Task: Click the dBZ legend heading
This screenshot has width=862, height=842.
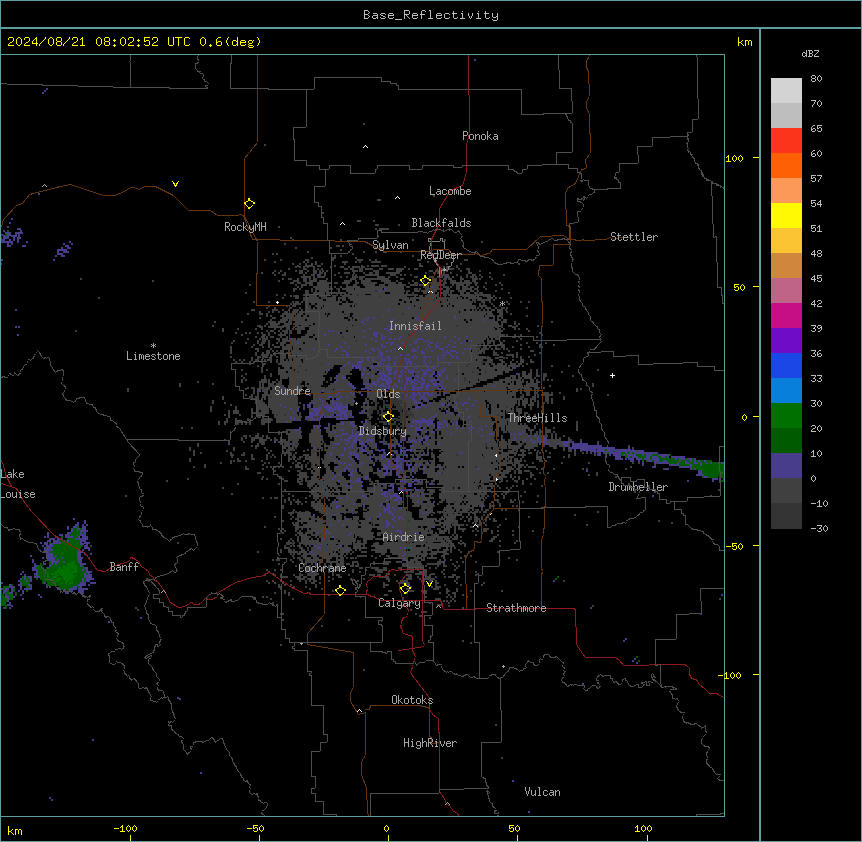Action: pos(810,54)
